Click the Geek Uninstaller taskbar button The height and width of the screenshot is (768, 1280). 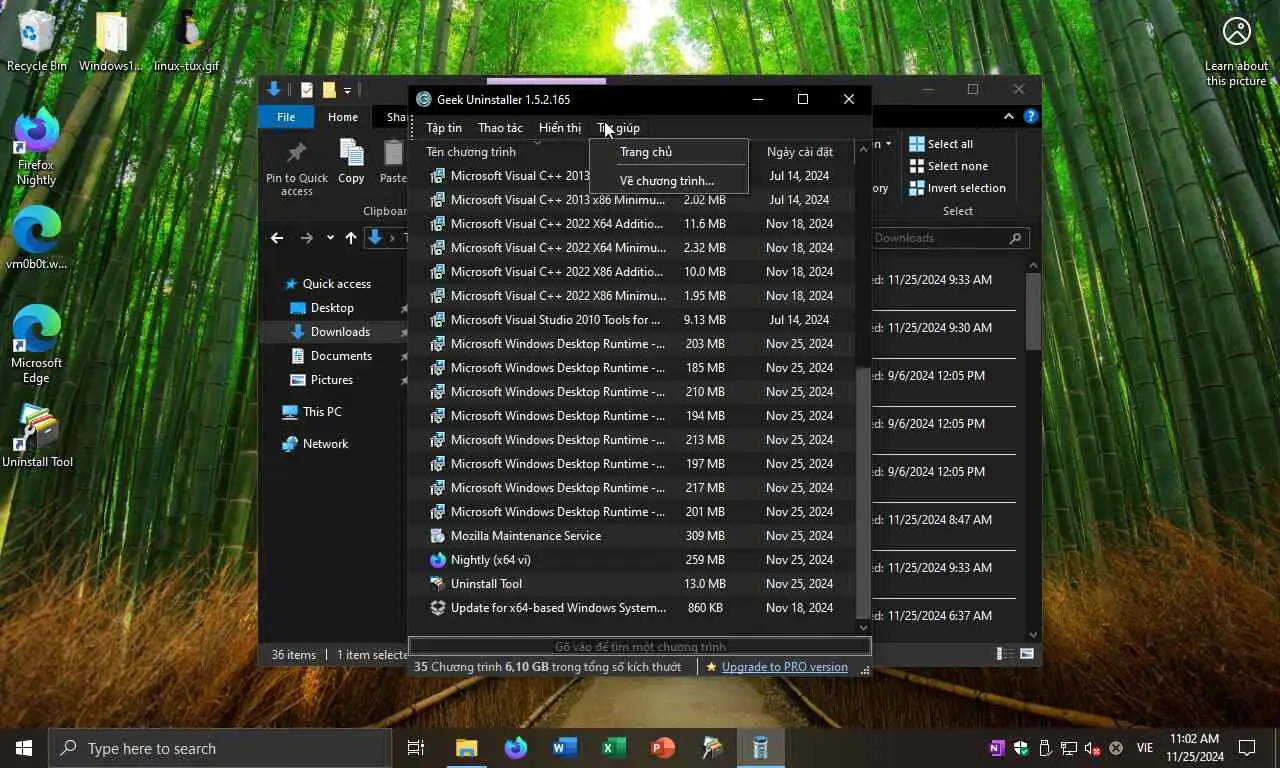pos(761,748)
